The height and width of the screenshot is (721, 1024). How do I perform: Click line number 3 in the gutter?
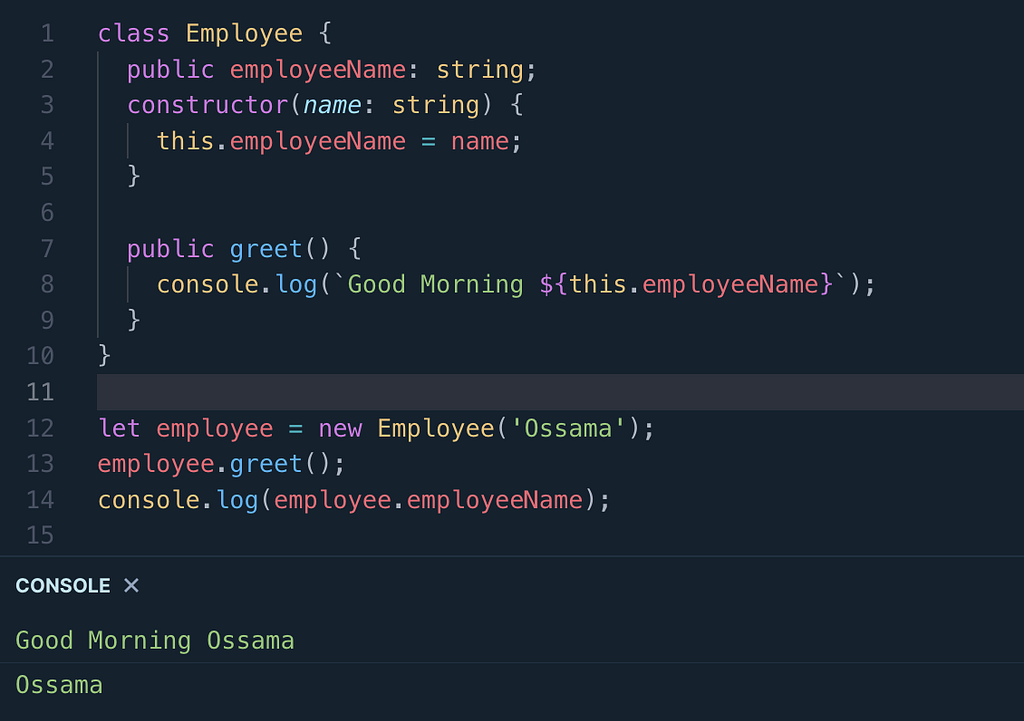tap(47, 105)
